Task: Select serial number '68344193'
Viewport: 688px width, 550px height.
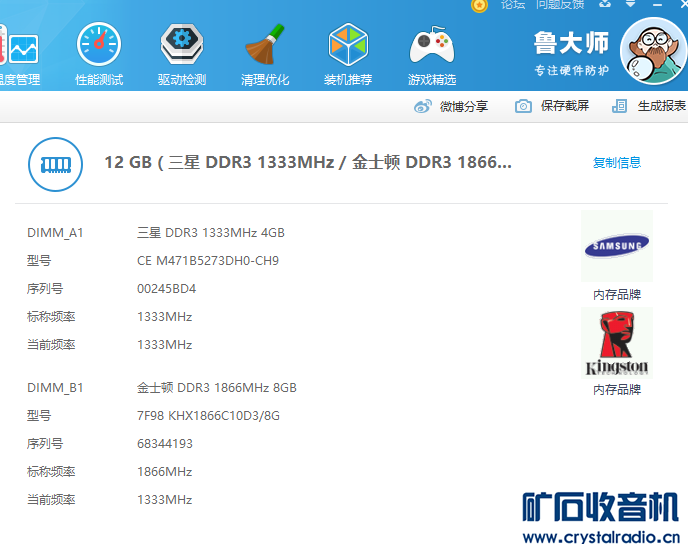Action: pyautogui.click(x=165, y=444)
